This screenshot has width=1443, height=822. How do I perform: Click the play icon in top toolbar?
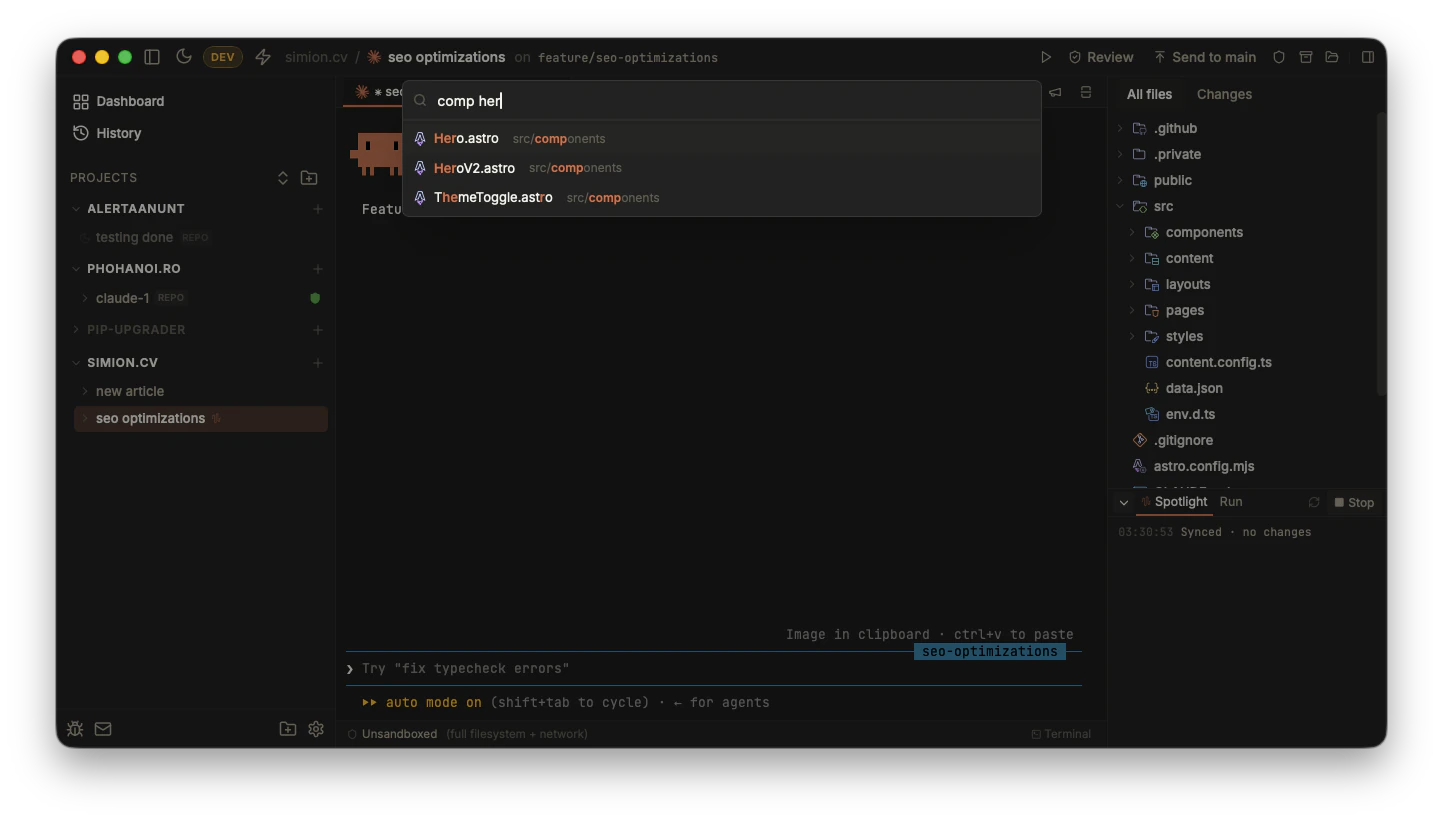point(1046,57)
